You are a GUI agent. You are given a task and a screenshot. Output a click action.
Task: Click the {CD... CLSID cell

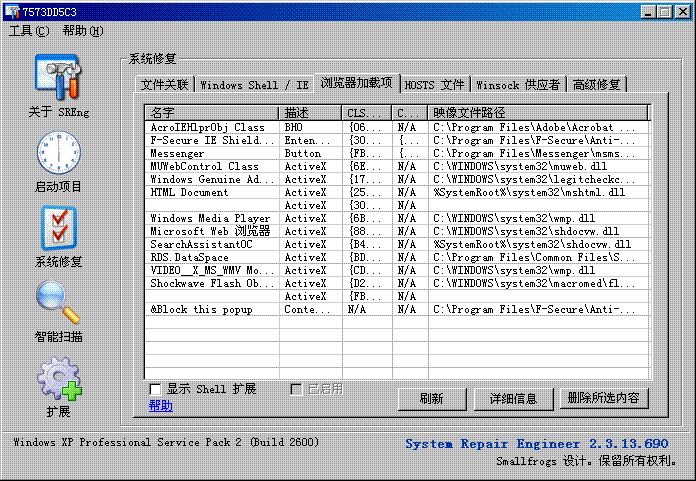pyautogui.click(x=365, y=270)
